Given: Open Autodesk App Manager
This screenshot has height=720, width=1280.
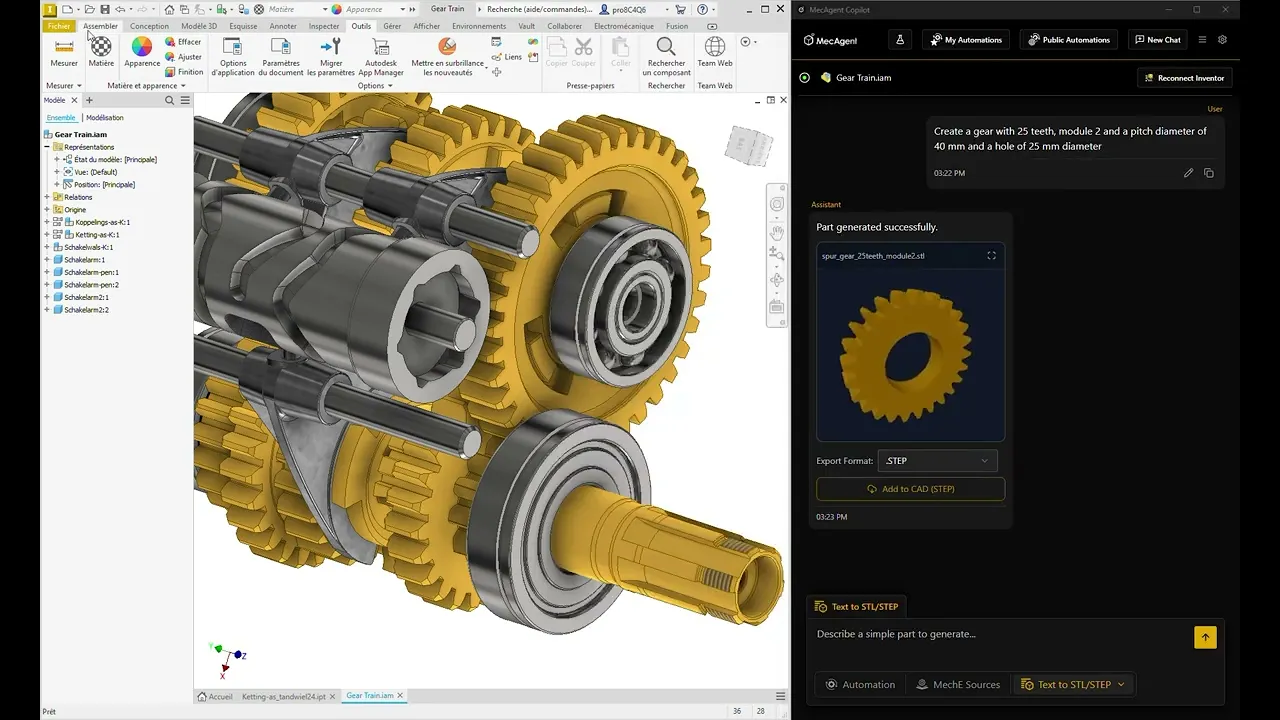Looking at the screenshot, I should tap(381, 57).
